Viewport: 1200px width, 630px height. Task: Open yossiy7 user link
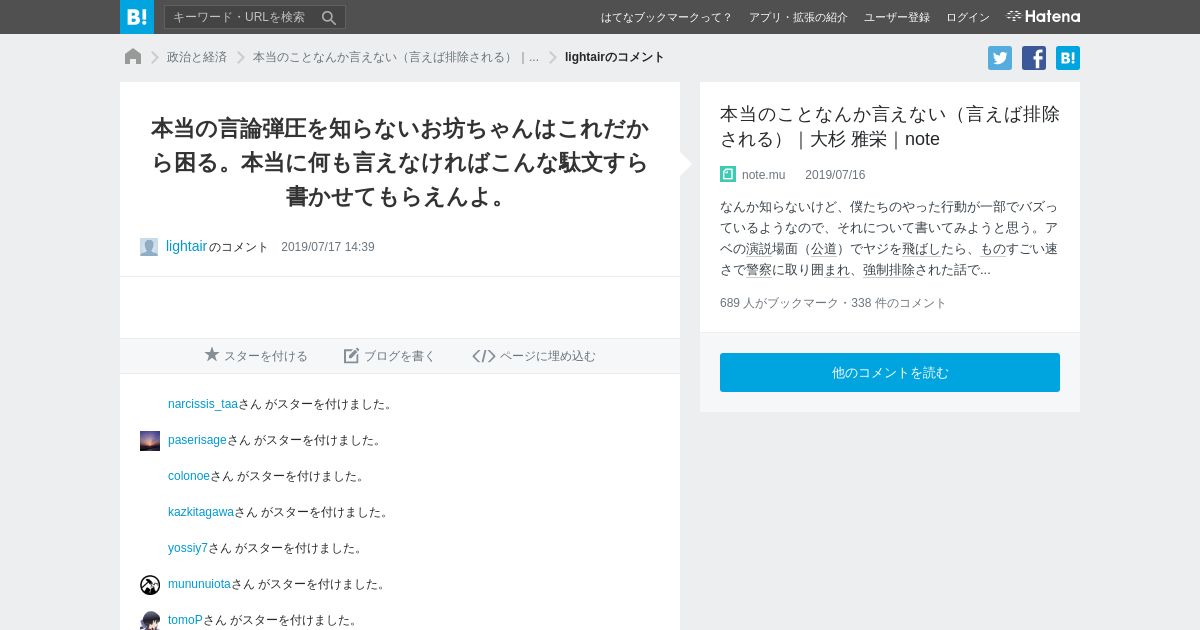(x=188, y=548)
